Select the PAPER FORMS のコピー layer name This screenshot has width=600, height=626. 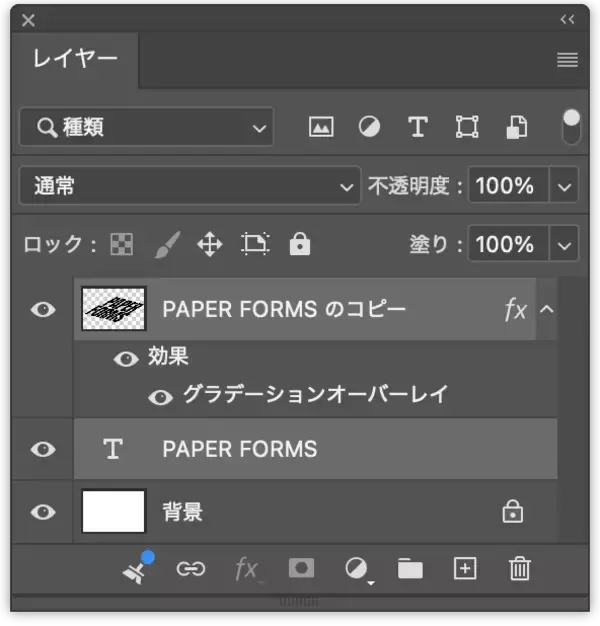pos(284,309)
